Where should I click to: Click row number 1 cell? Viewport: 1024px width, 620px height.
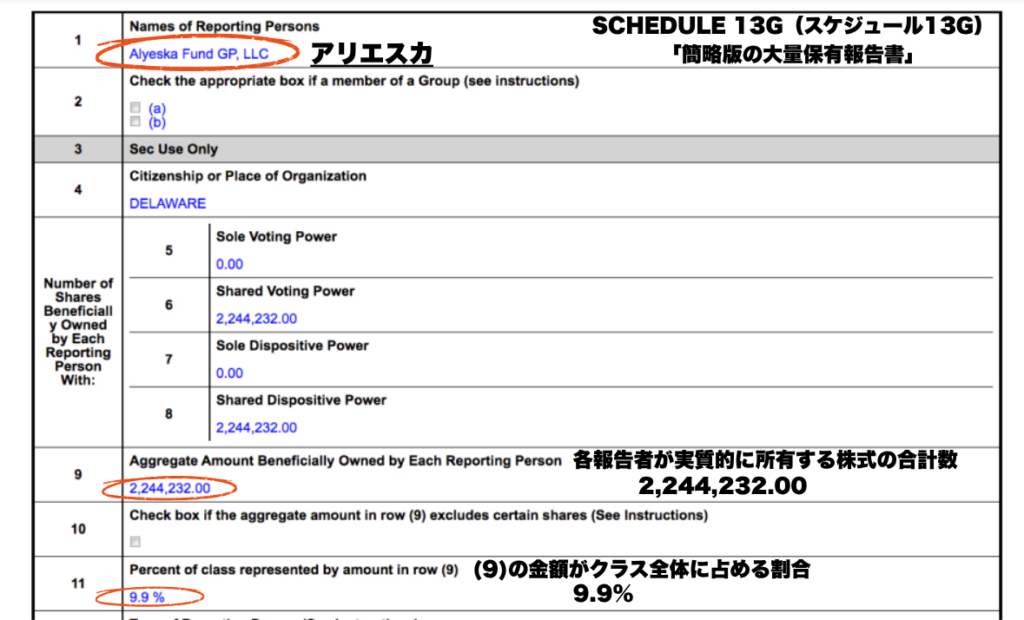(78, 41)
